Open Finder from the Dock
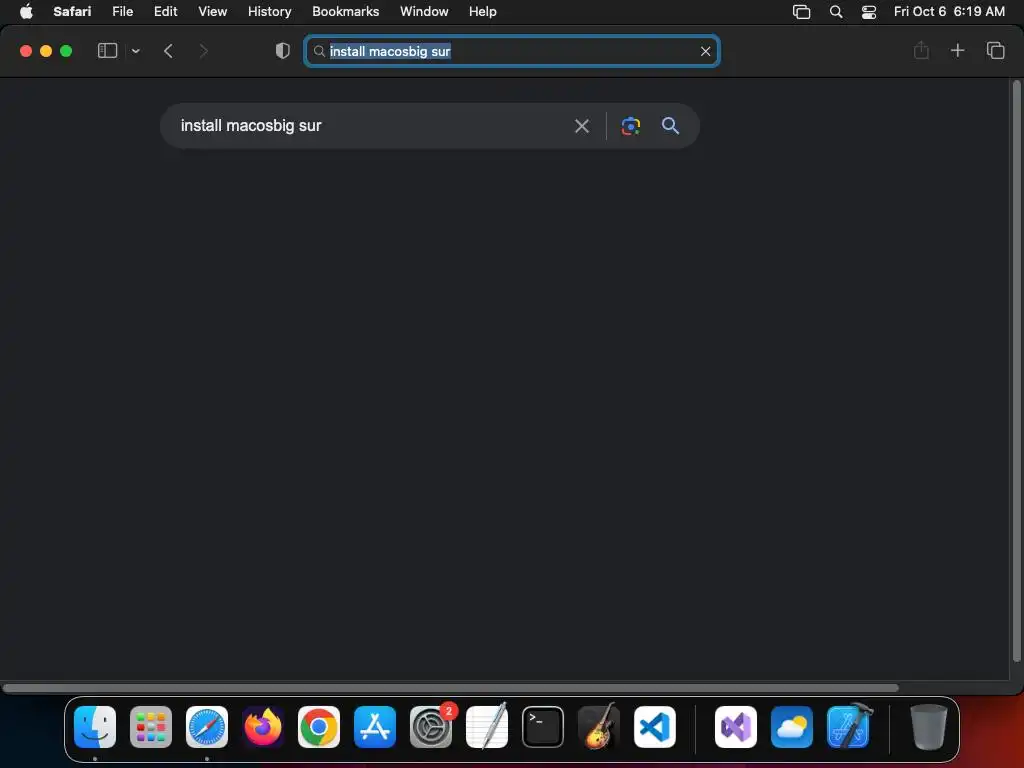The image size is (1024, 768). click(x=95, y=727)
